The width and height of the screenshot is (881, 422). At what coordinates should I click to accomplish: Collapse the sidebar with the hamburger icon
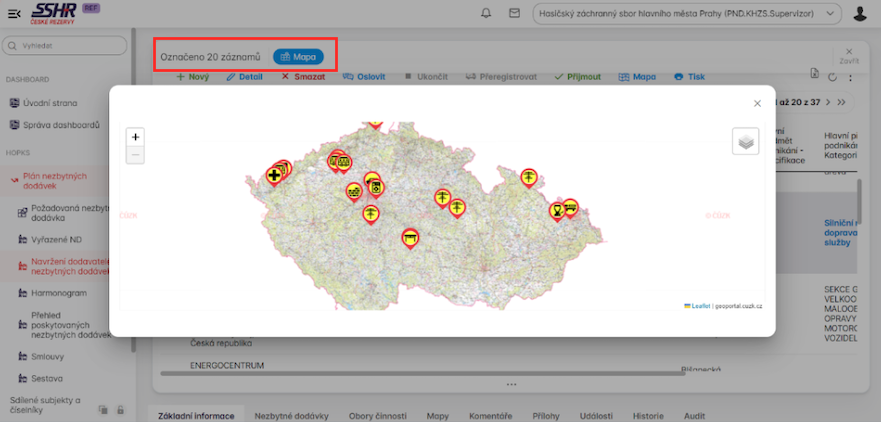tap(14, 14)
